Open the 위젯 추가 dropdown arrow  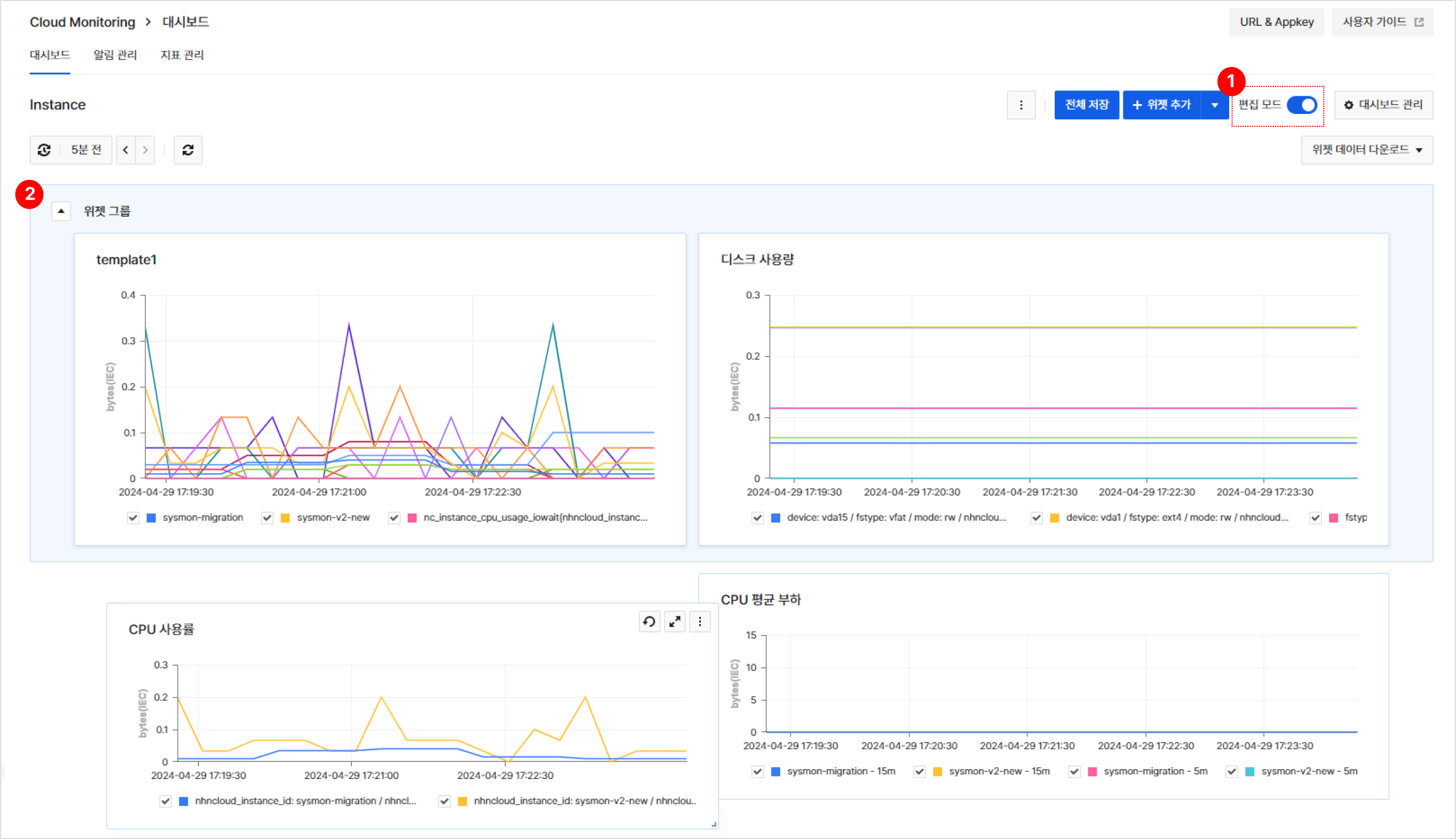click(x=1215, y=105)
